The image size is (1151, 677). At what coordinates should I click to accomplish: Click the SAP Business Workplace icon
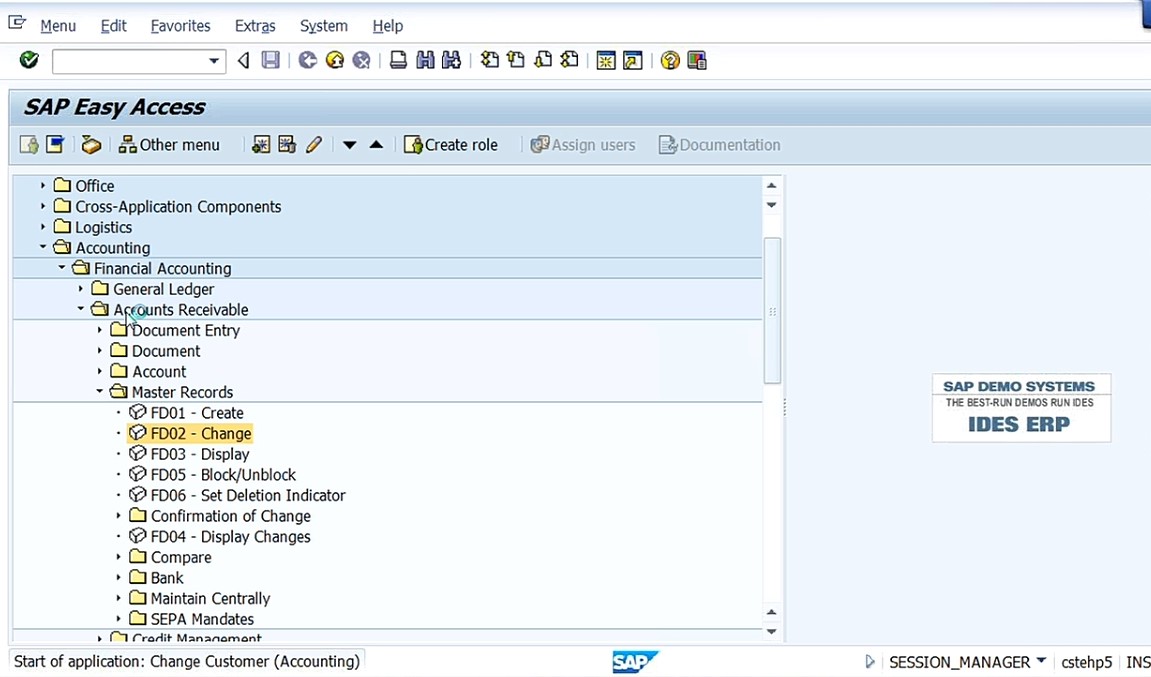pyautogui.click(x=91, y=145)
